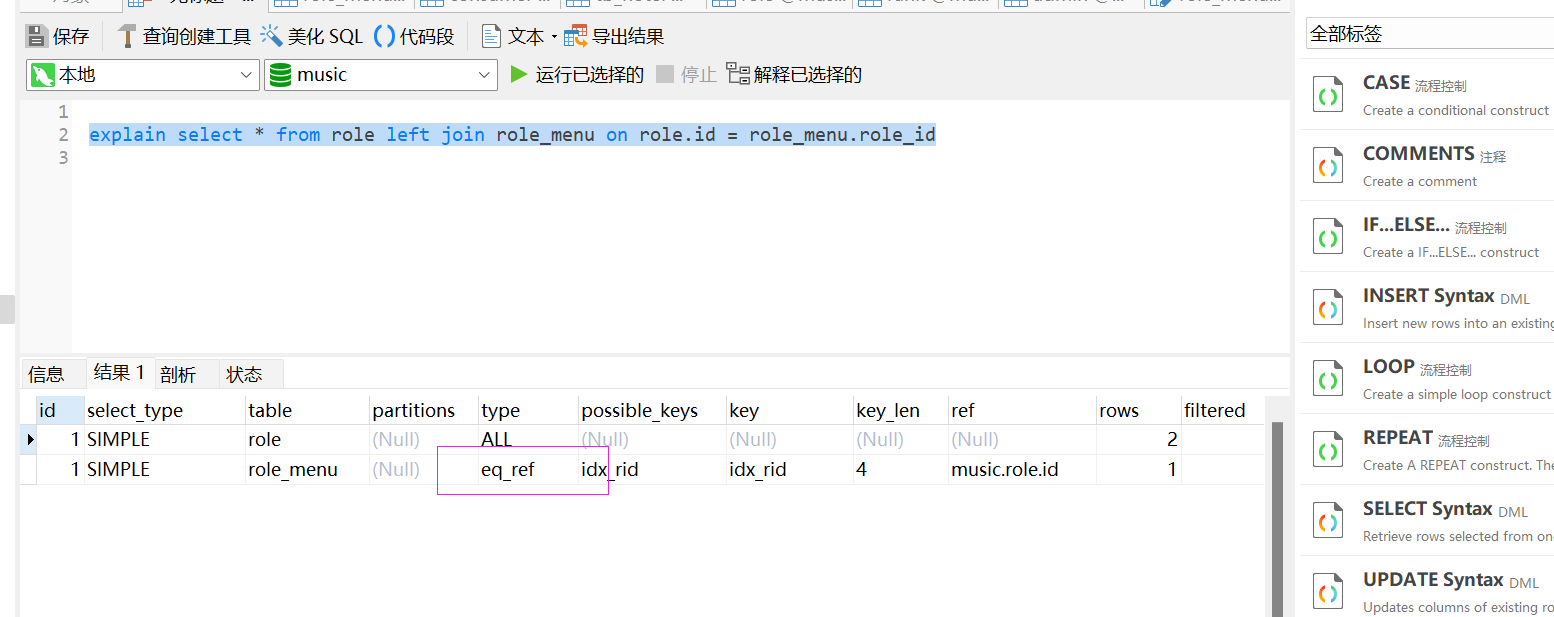
Task: Click 导出结果 to export results
Action: 614,37
